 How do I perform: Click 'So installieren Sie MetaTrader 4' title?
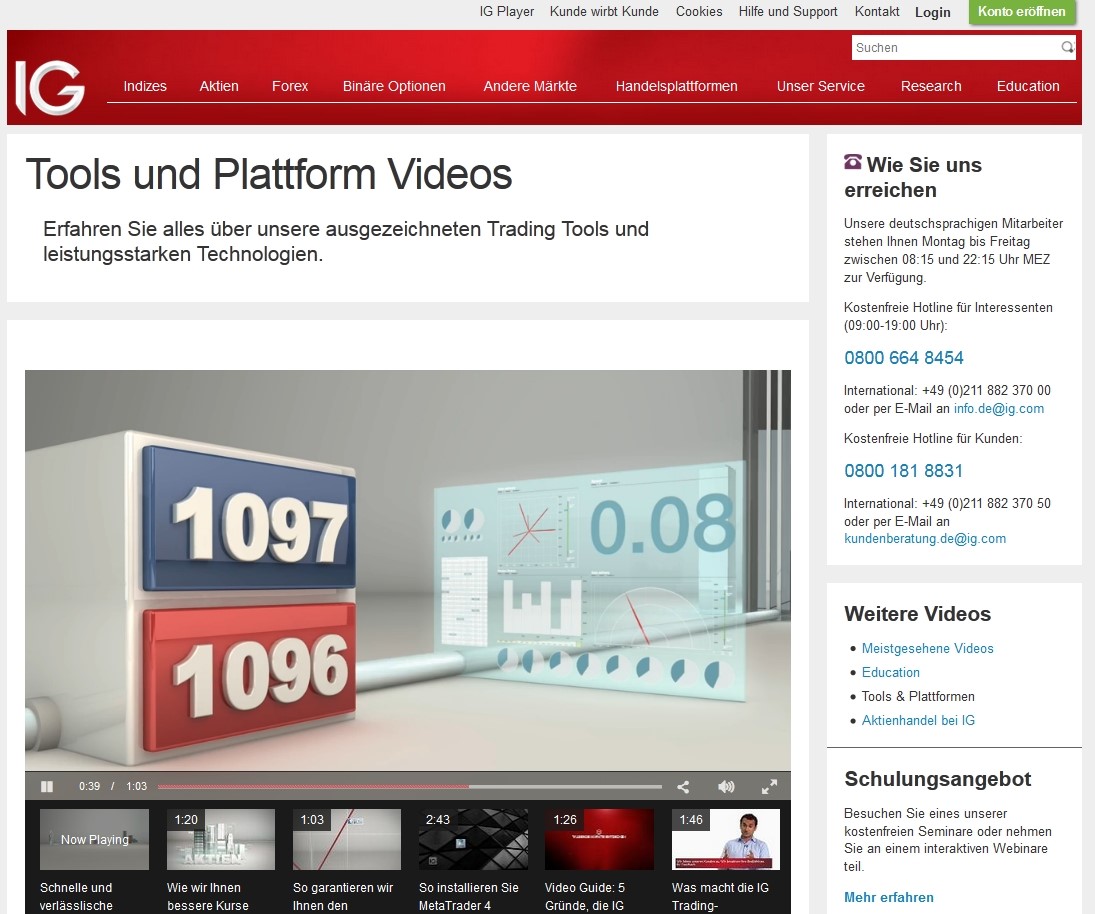coord(469,897)
